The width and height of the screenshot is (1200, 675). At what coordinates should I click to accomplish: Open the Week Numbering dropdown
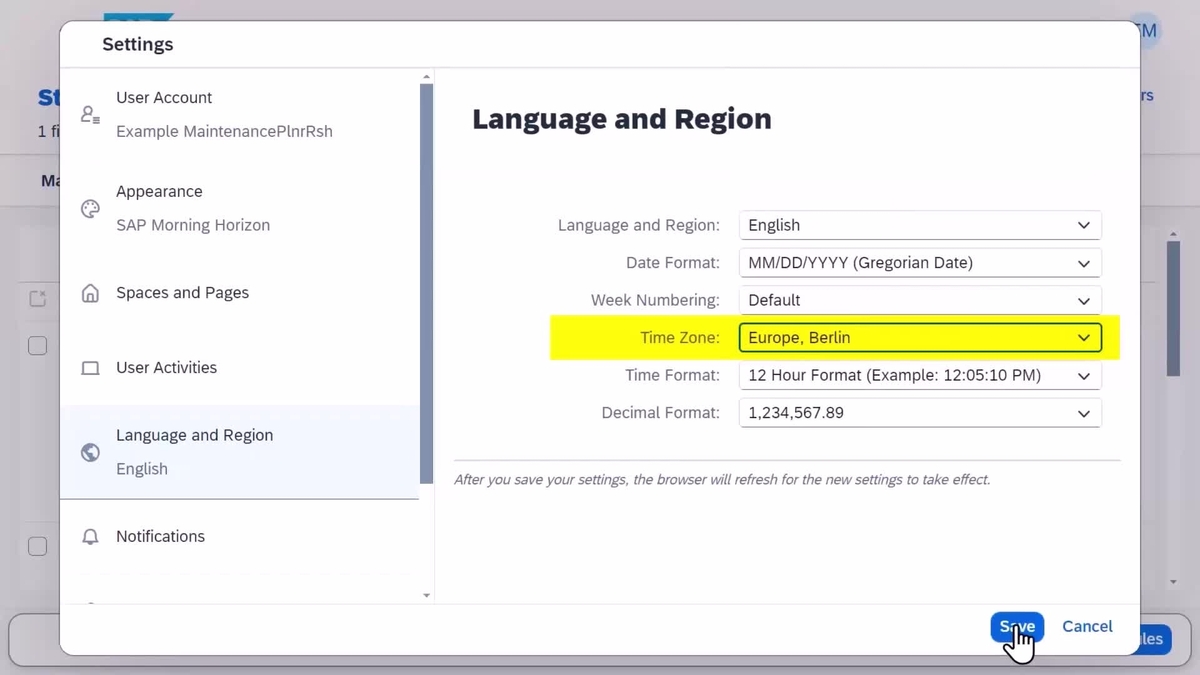coord(919,300)
